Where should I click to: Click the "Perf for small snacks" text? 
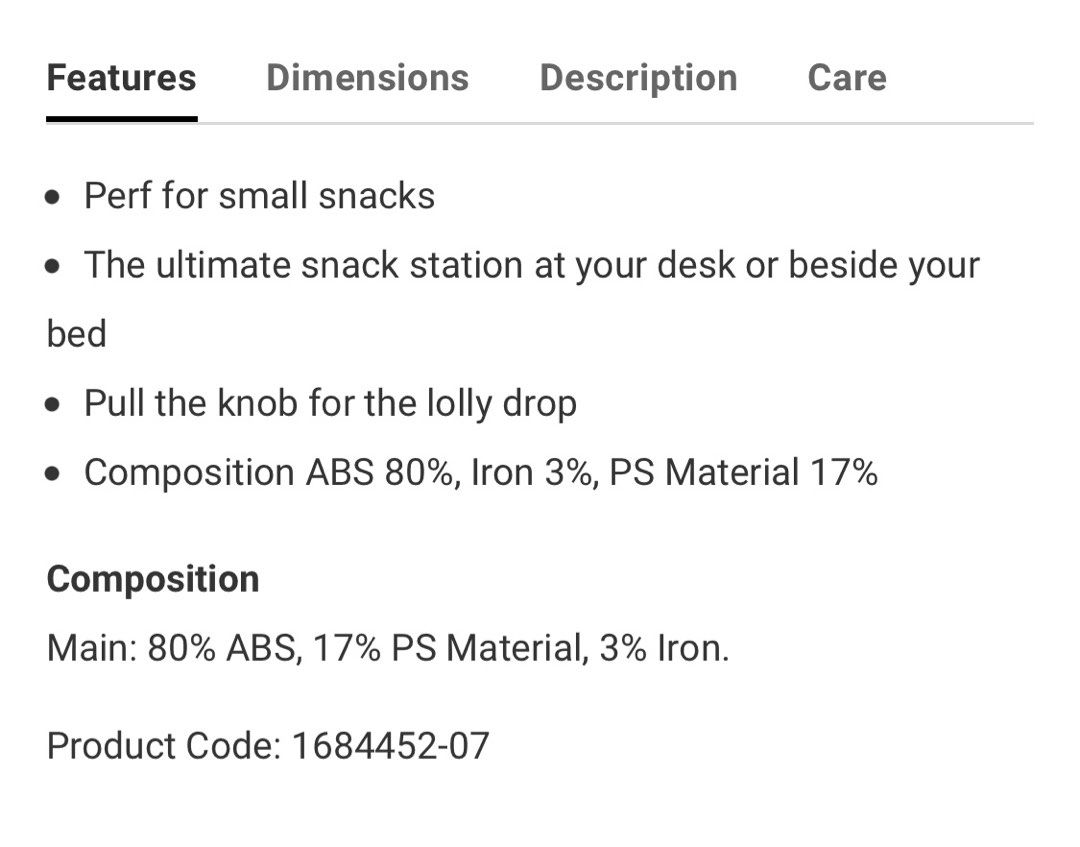tap(259, 196)
